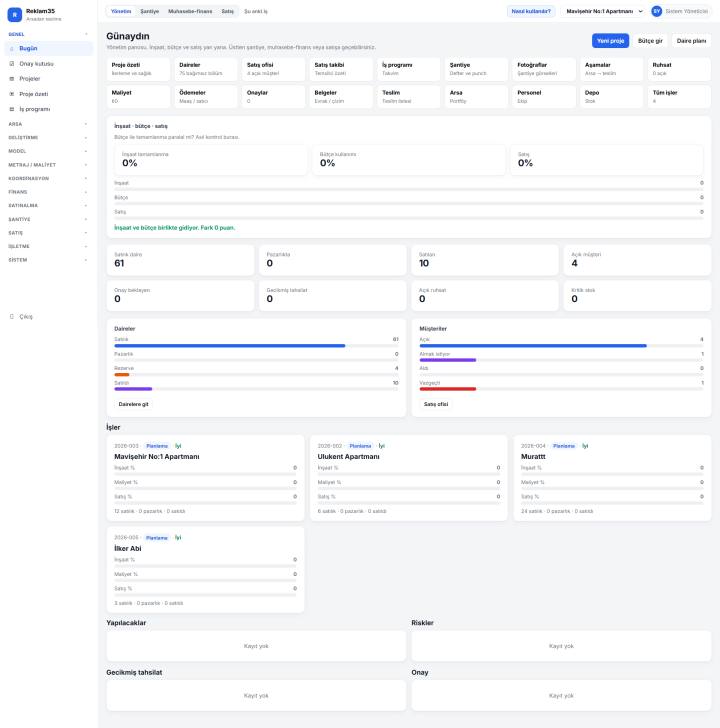The height and width of the screenshot is (728, 720).
Task: Open the Aşamalar shortcut card
Action: (611, 69)
